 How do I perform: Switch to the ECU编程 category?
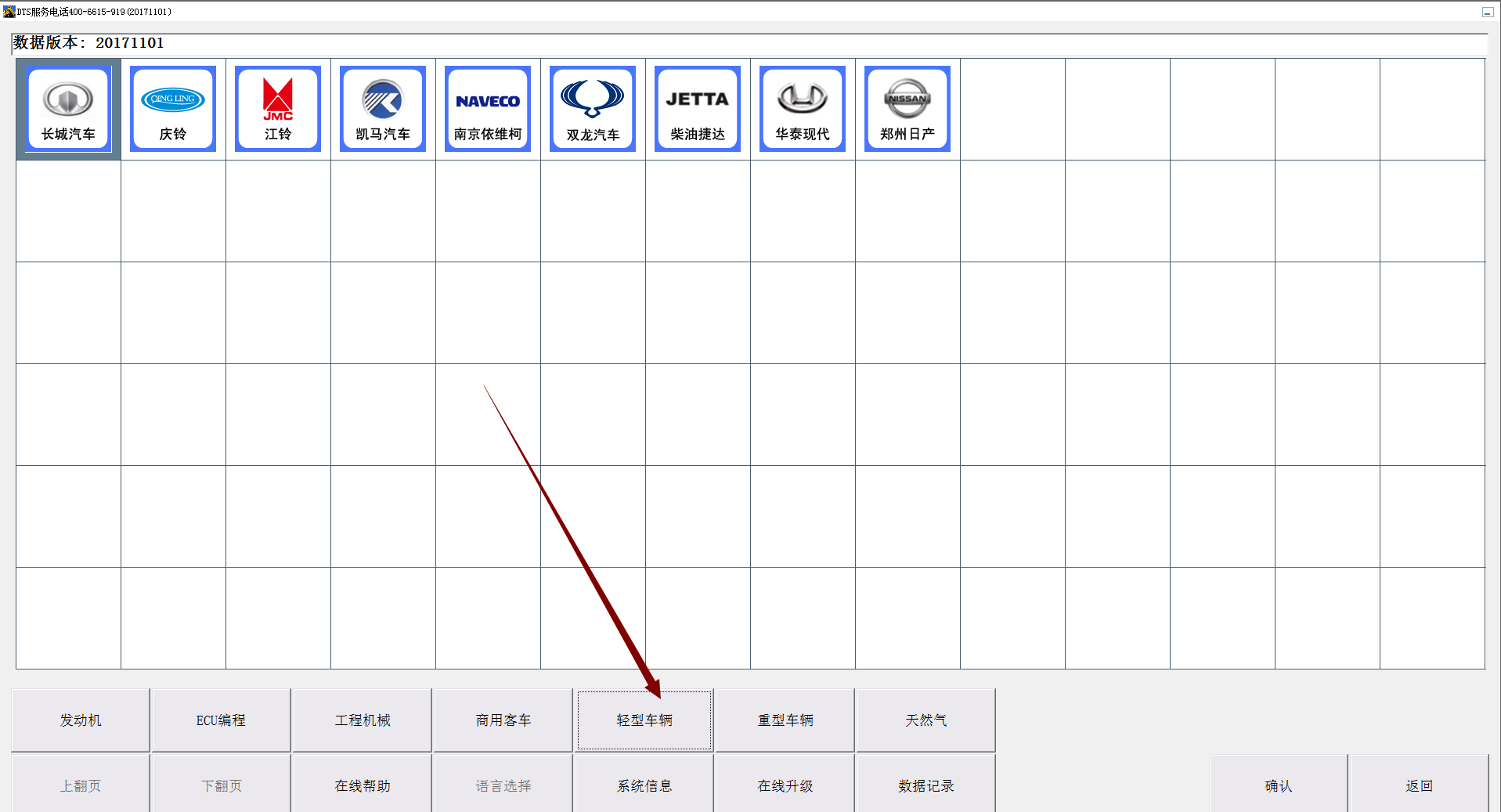221,720
